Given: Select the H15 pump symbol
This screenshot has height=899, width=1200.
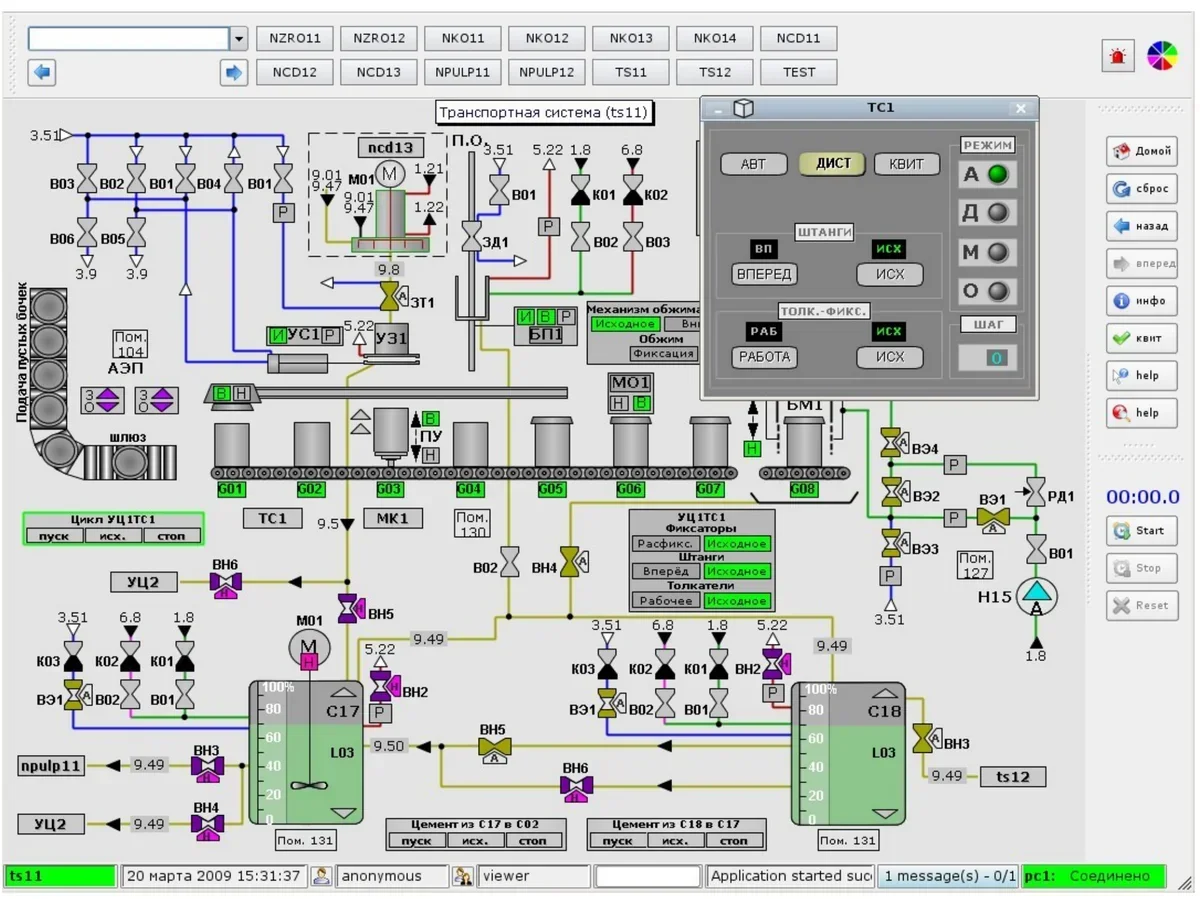Looking at the screenshot, I should pyautogui.click(x=1037, y=597).
